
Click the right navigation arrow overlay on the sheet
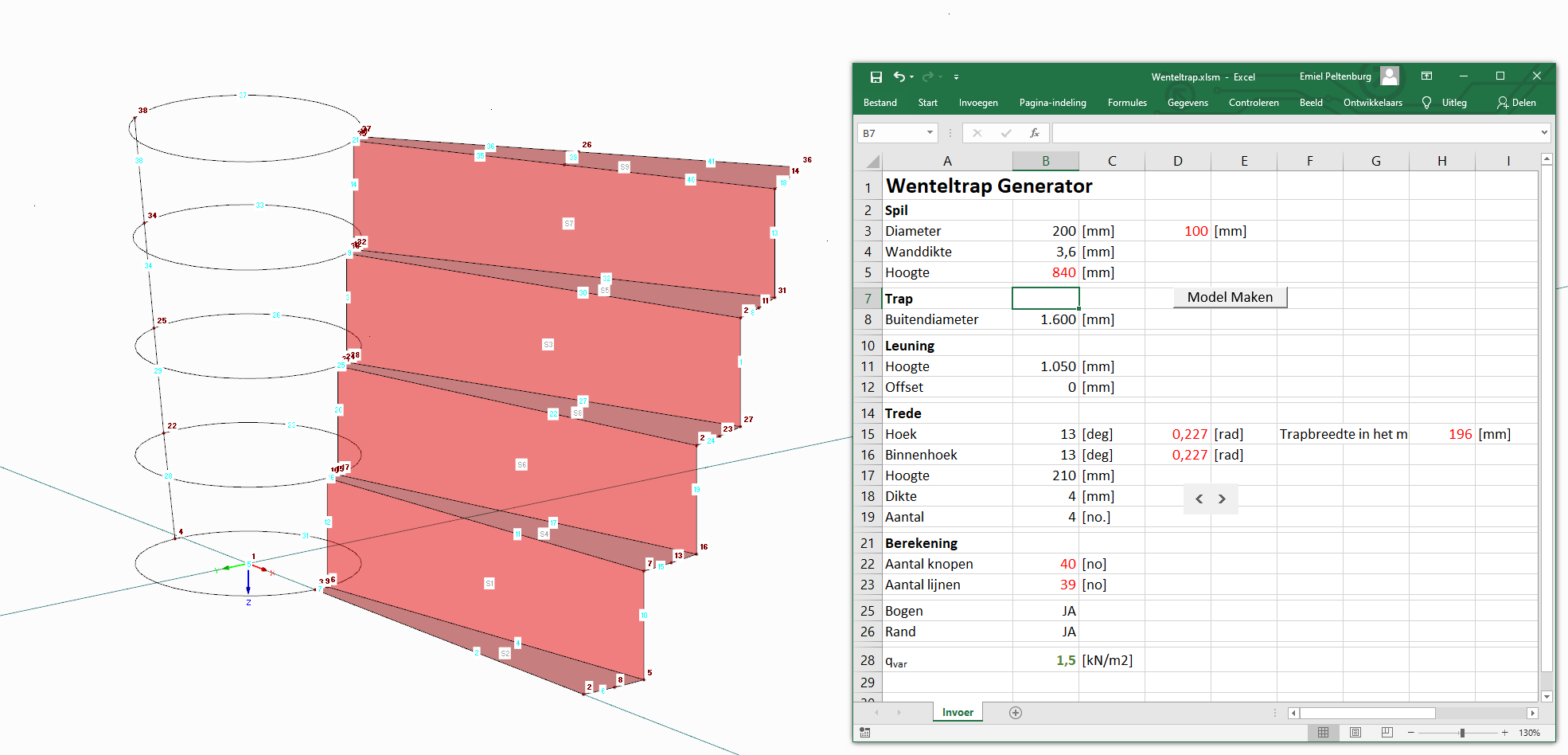click(1222, 499)
